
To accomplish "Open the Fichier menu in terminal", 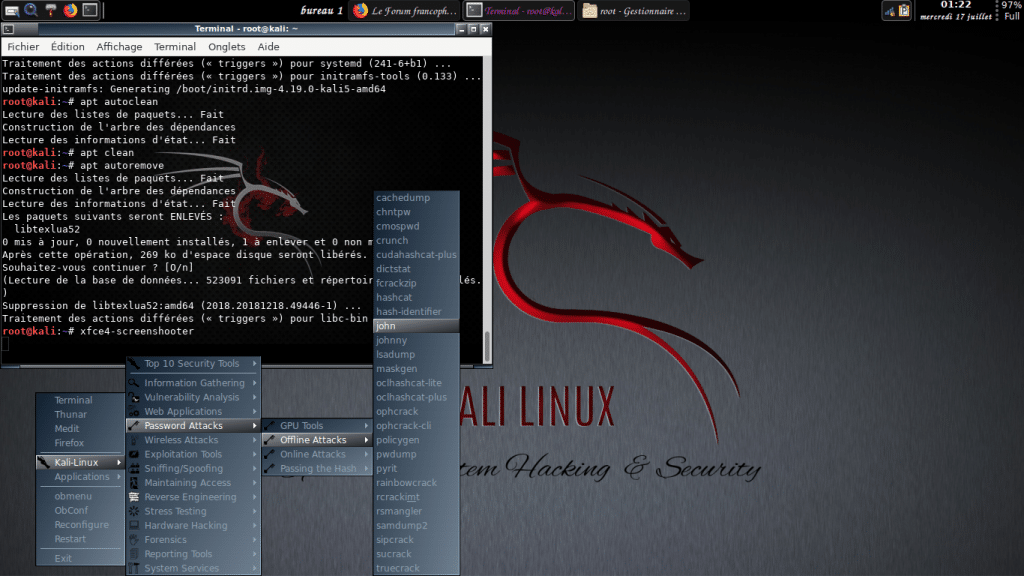I will [x=23, y=47].
